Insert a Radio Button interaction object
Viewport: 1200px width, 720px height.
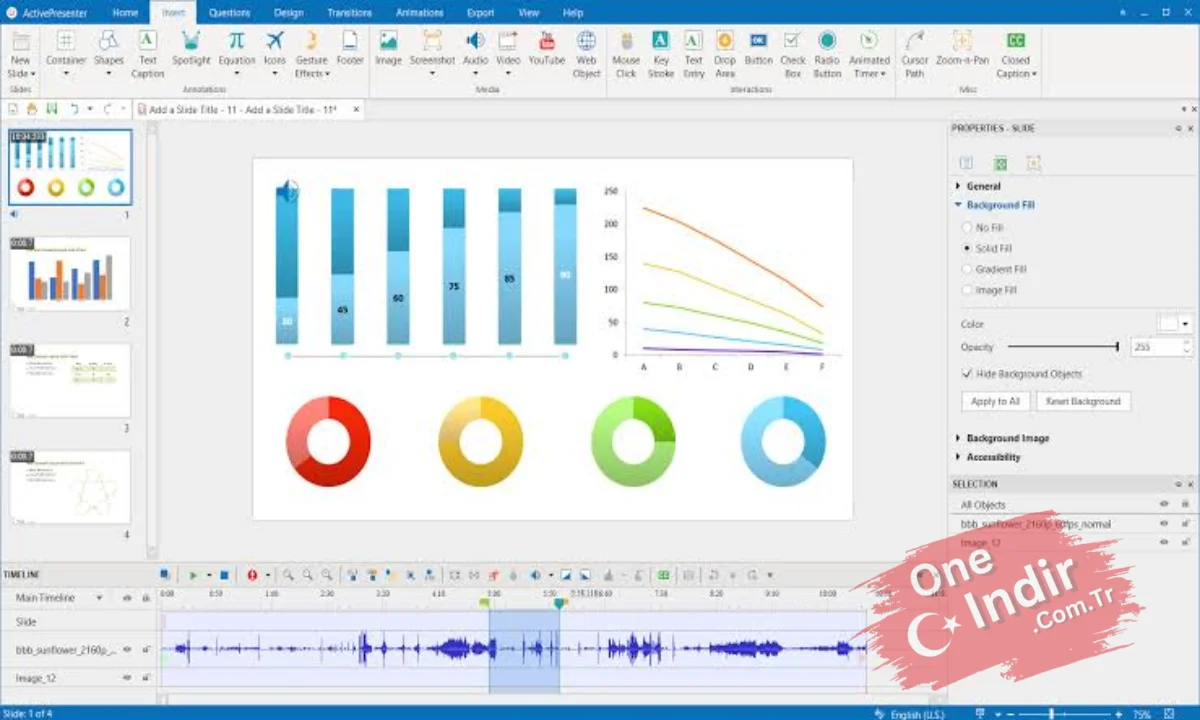click(827, 54)
